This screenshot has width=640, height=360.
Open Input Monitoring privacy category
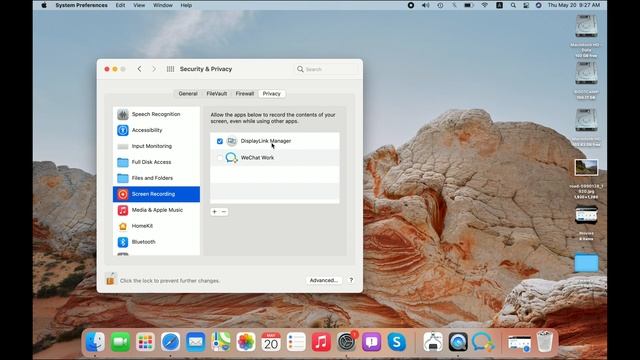tap(156, 146)
